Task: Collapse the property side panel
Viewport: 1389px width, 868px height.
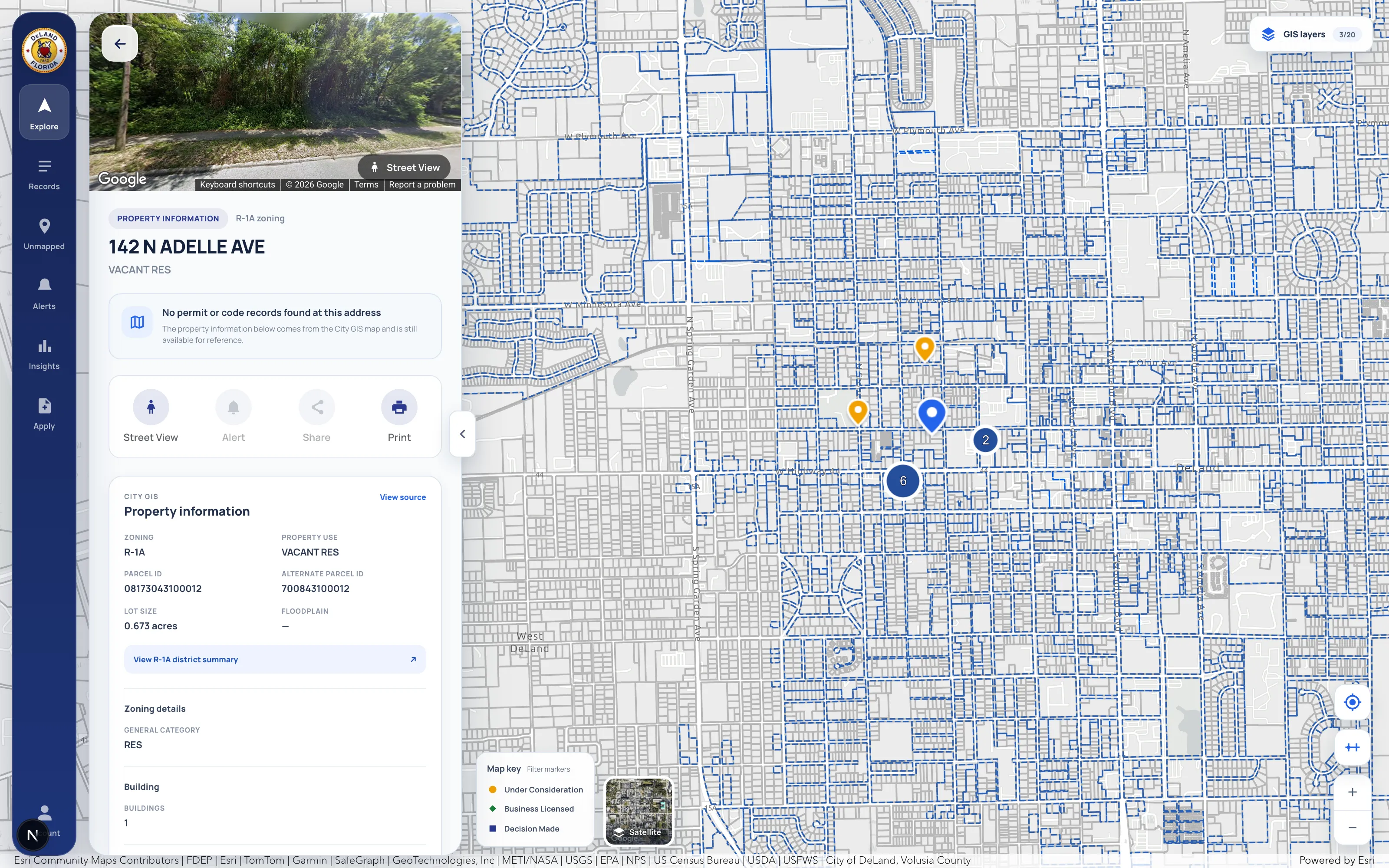Action: pos(463,434)
